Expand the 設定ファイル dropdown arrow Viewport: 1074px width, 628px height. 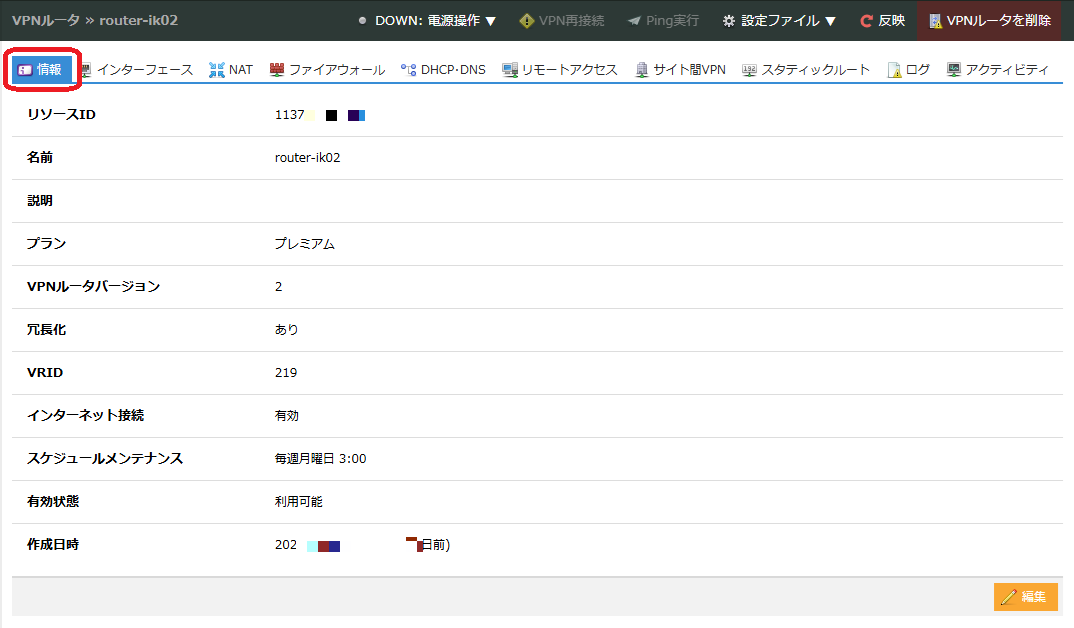[830, 21]
